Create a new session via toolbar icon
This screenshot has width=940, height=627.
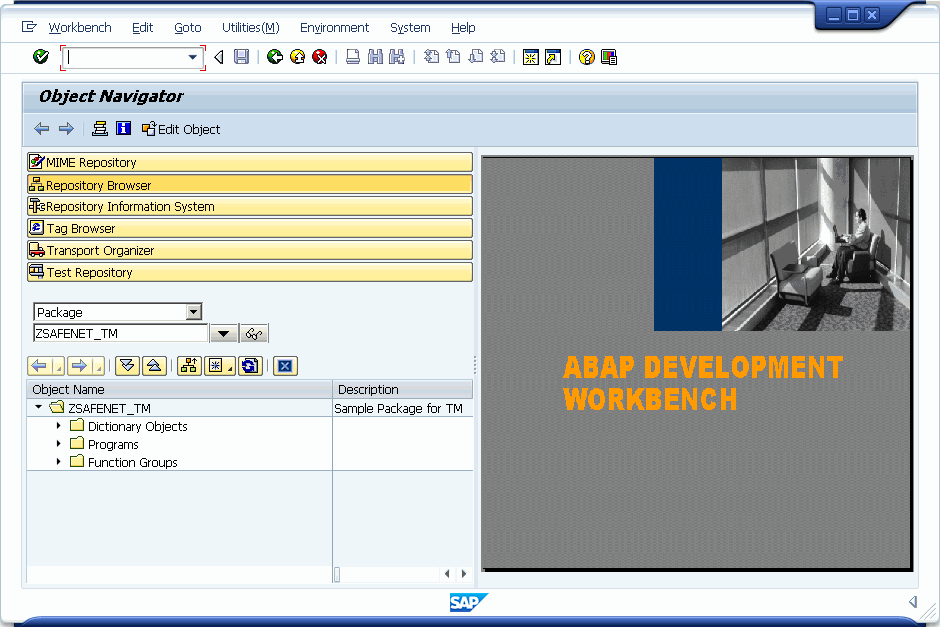[x=531, y=57]
